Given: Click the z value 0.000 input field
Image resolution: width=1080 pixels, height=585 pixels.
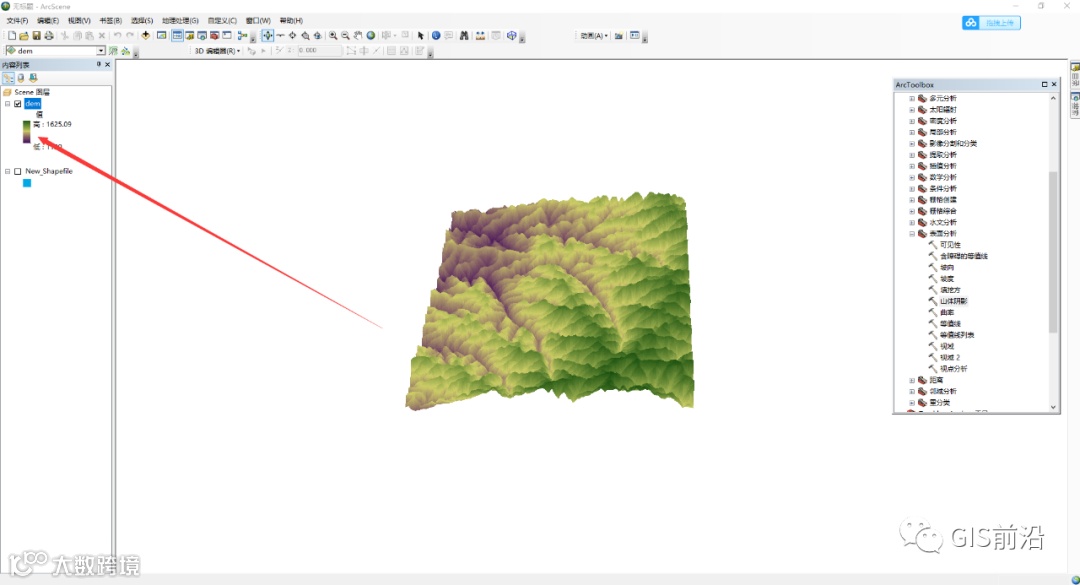Looking at the screenshot, I should tap(319, 50).
